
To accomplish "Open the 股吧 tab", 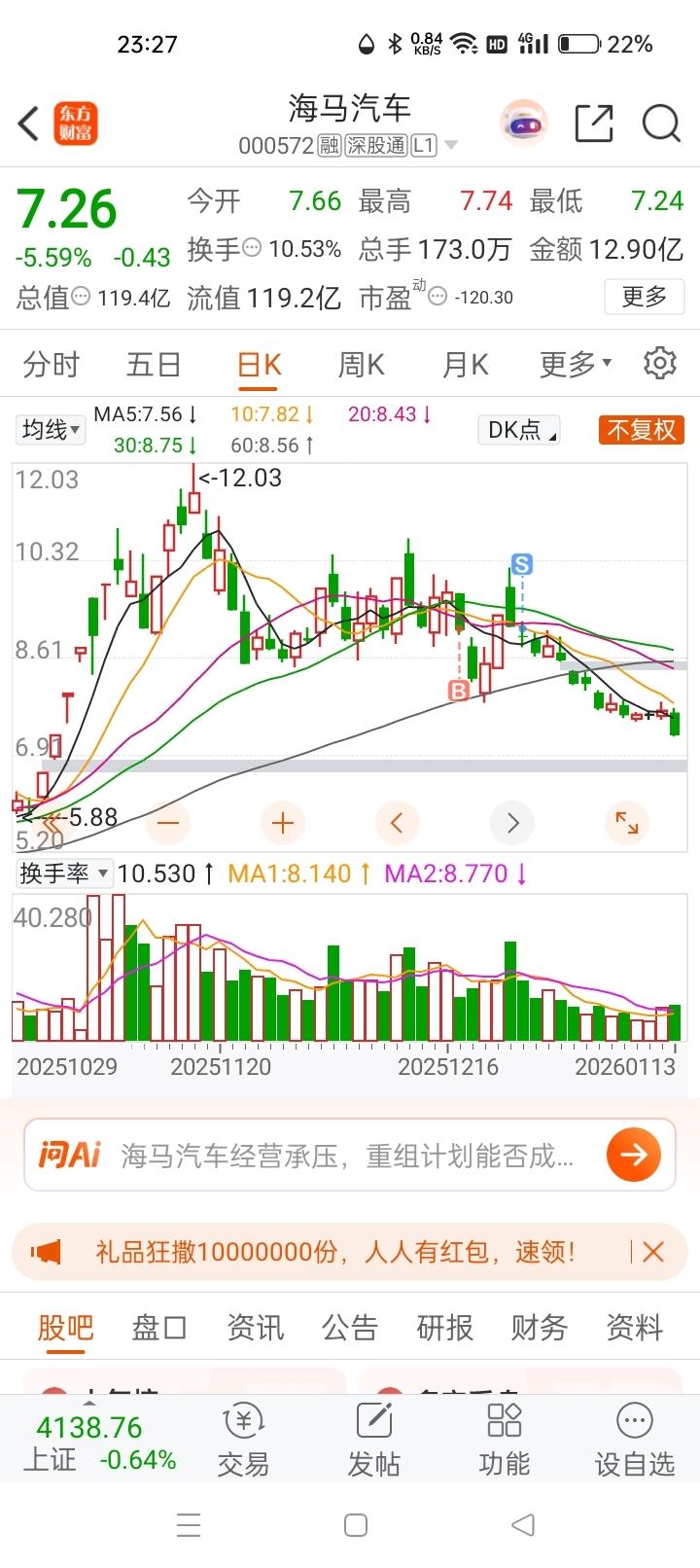I will tap(65, 1327).
